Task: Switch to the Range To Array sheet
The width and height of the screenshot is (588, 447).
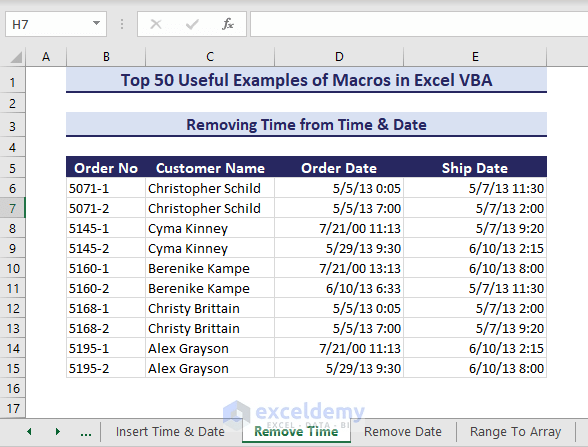Action: (x=516, y=432)
